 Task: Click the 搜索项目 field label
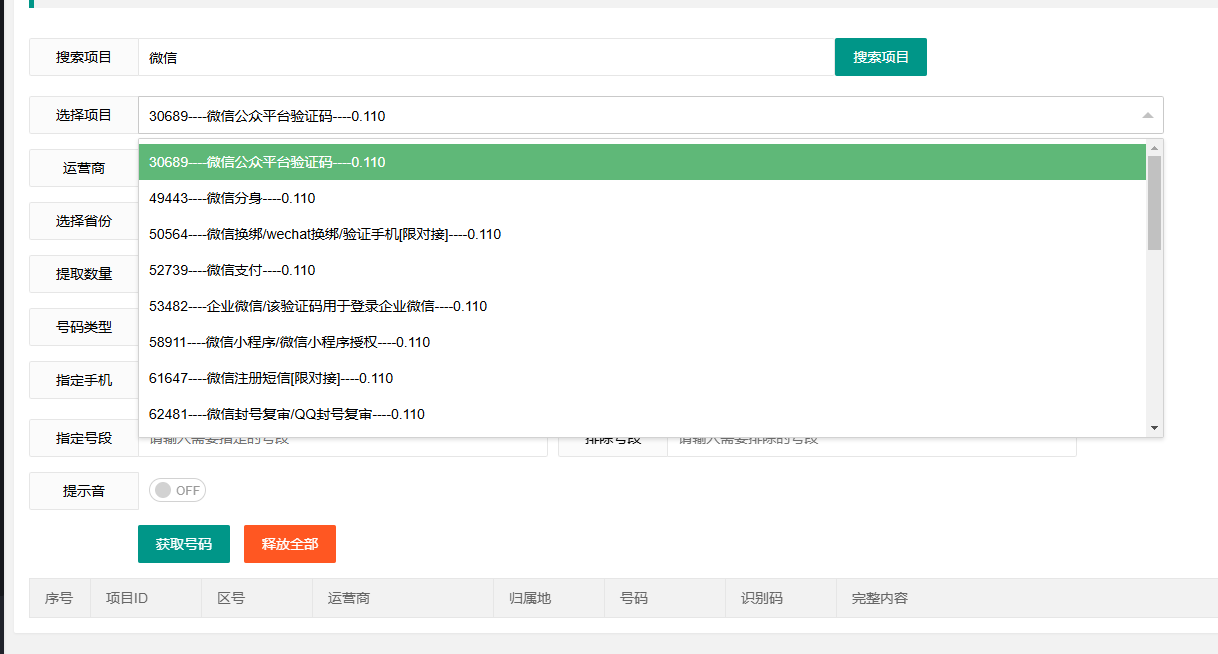coord(84,57)
